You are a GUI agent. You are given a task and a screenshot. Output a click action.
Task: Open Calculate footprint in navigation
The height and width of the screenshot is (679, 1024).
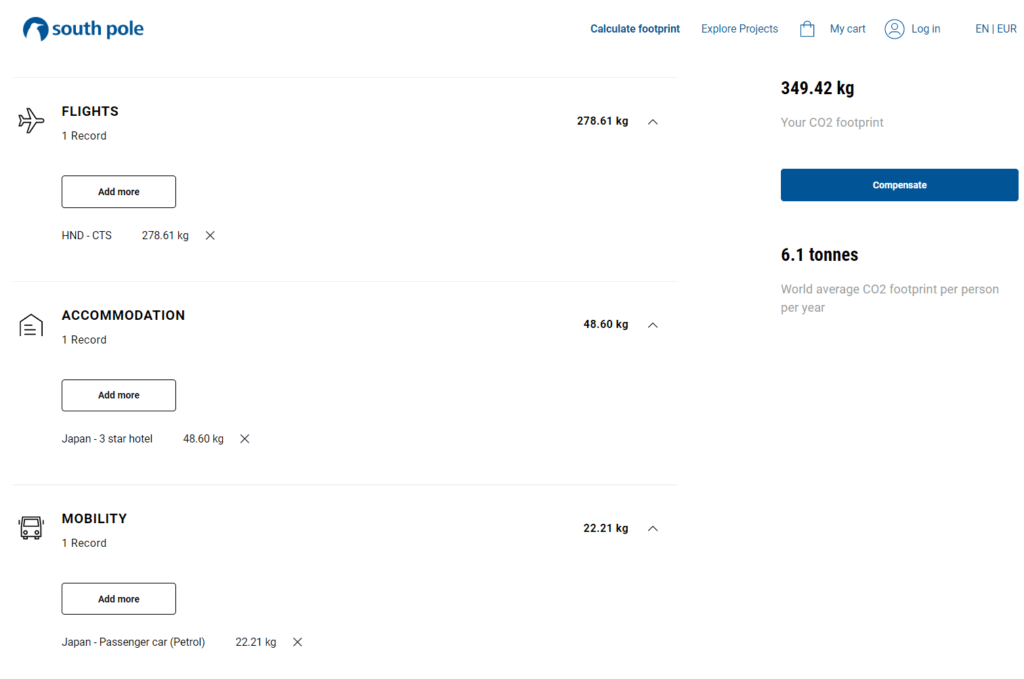pos(635,29)
